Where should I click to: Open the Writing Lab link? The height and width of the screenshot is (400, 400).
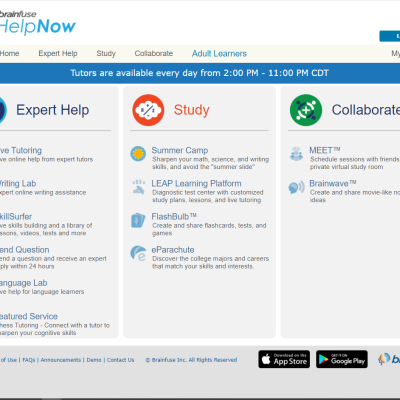coord(18,183)
